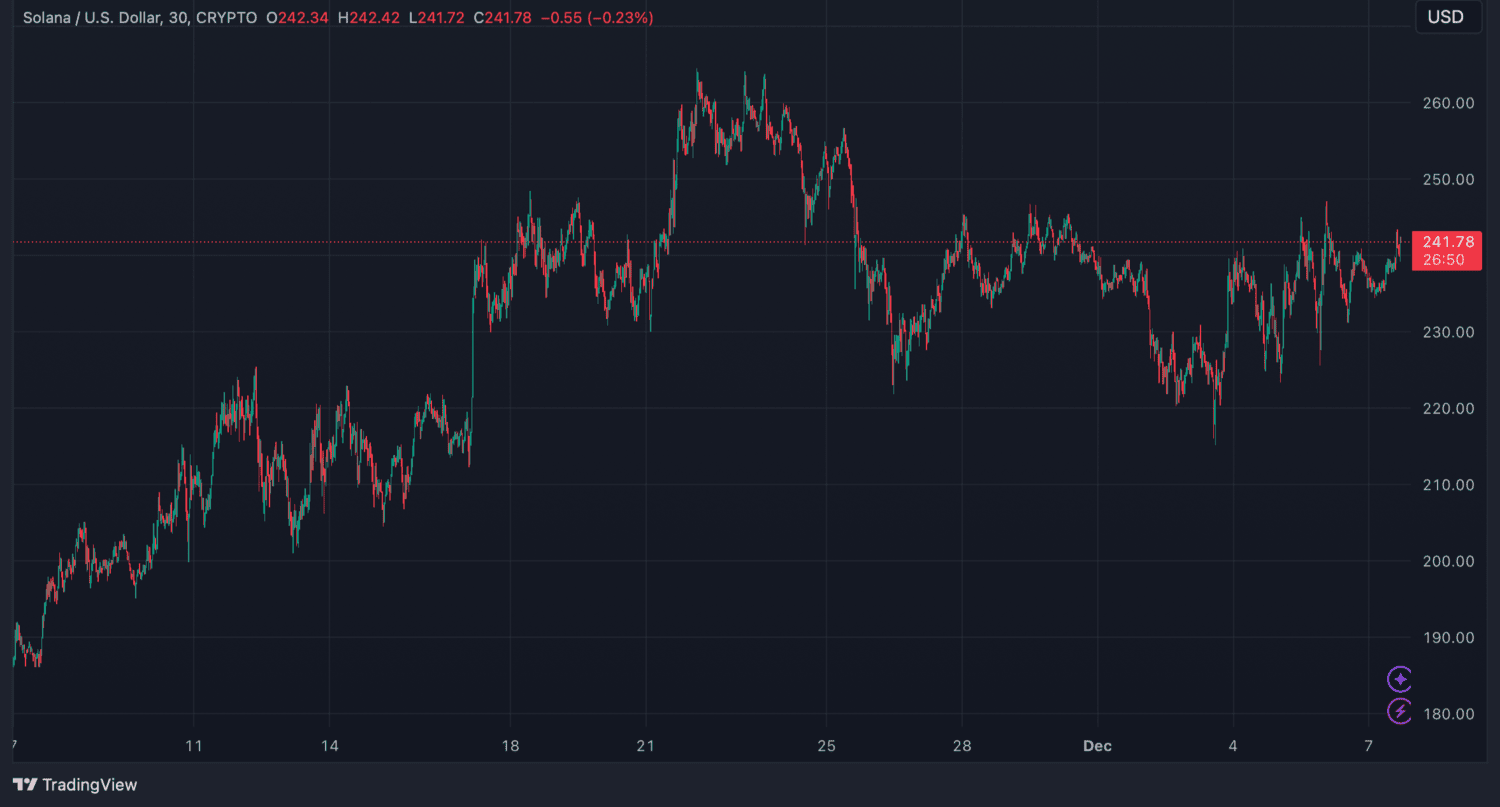The image size is (1500, 807).
Task: Click the TradingView logo
Action: click(x=75, y=785)
